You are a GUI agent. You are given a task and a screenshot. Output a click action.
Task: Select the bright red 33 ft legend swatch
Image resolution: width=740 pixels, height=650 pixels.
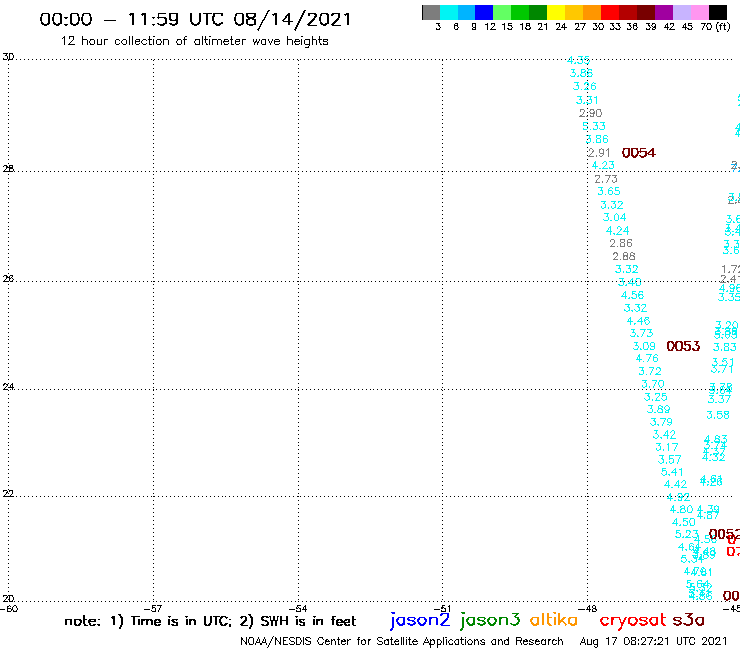610,12
